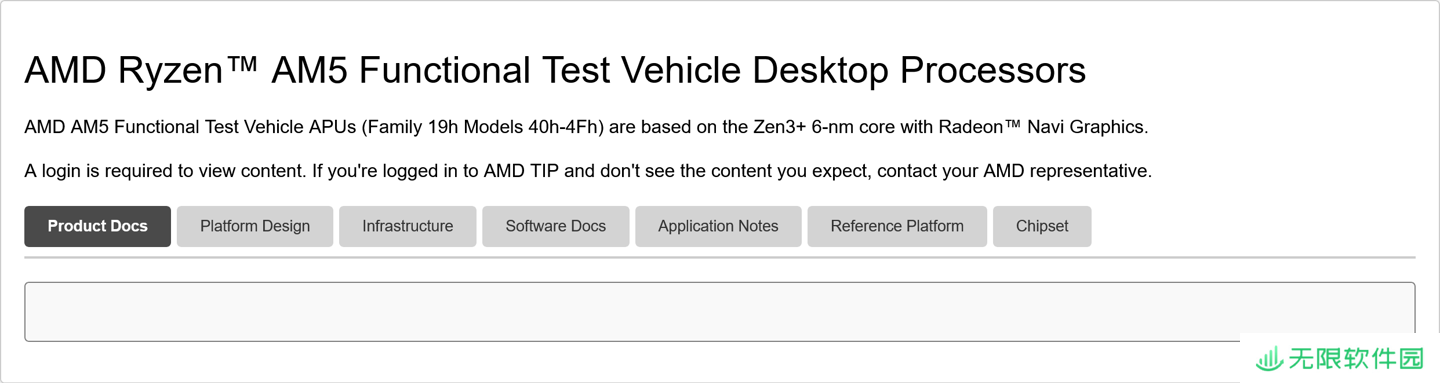
Task: Click the AMD Ryzen AM5 page heading
Action: (555, 71)
